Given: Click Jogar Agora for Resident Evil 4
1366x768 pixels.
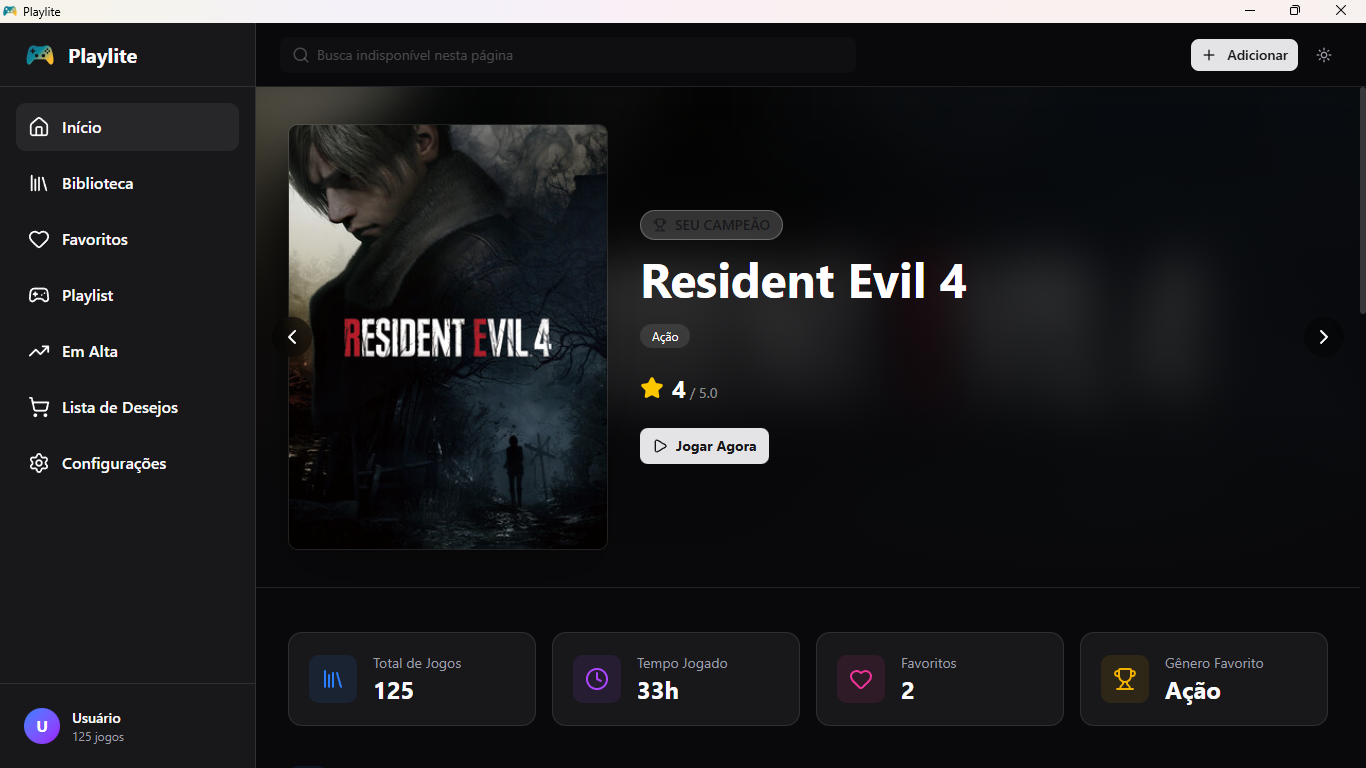Looking at the screenshot, I should pyautogui.click(x=704, y=446).
